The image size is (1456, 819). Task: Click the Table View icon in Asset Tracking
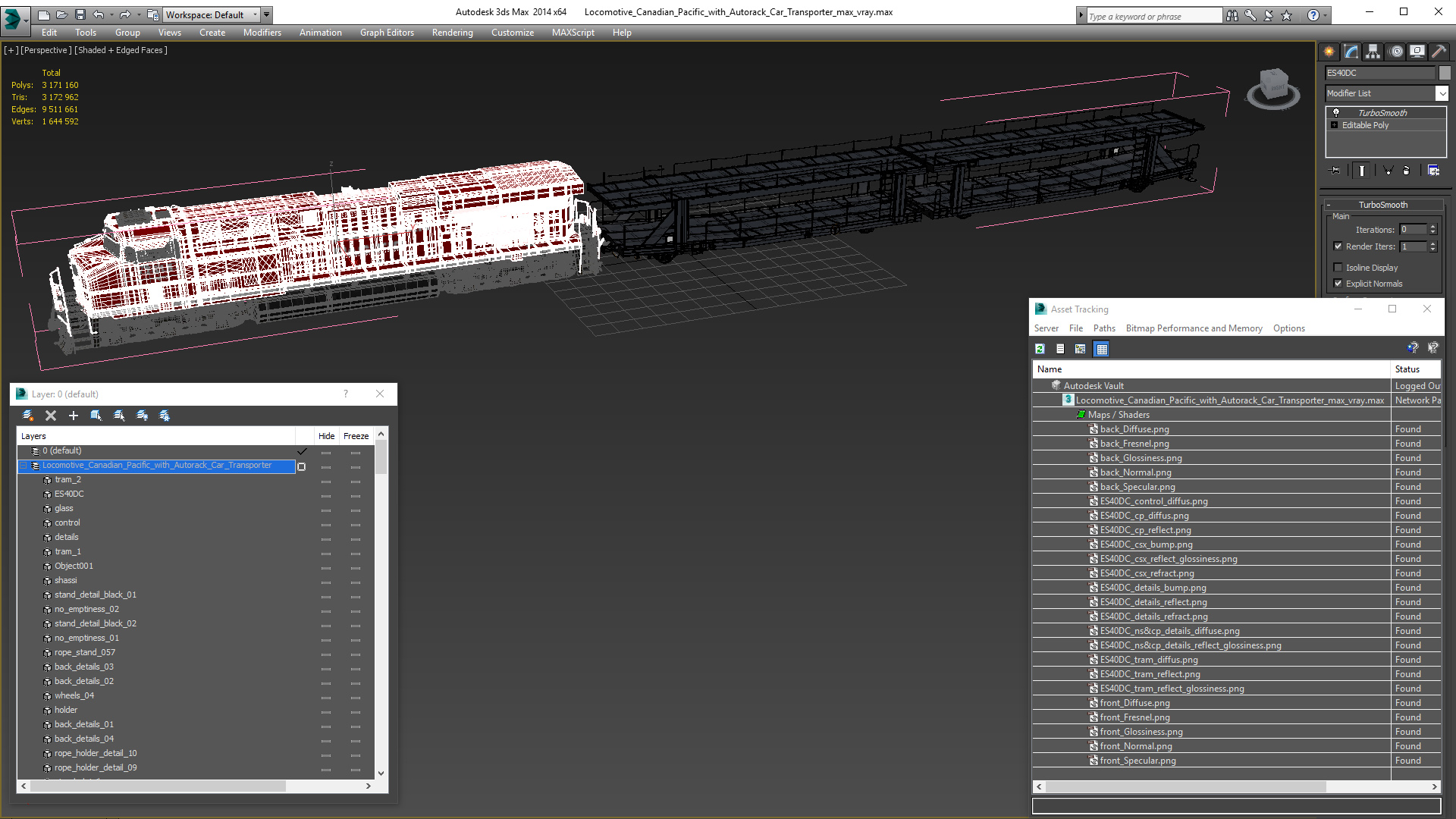click(1102, 349)
